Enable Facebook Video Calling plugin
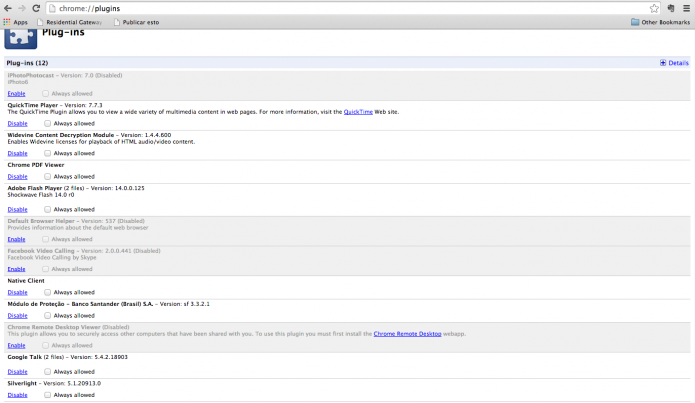Image resolution: width=695 pixels, height=403 pixels. tap(16, 269)
